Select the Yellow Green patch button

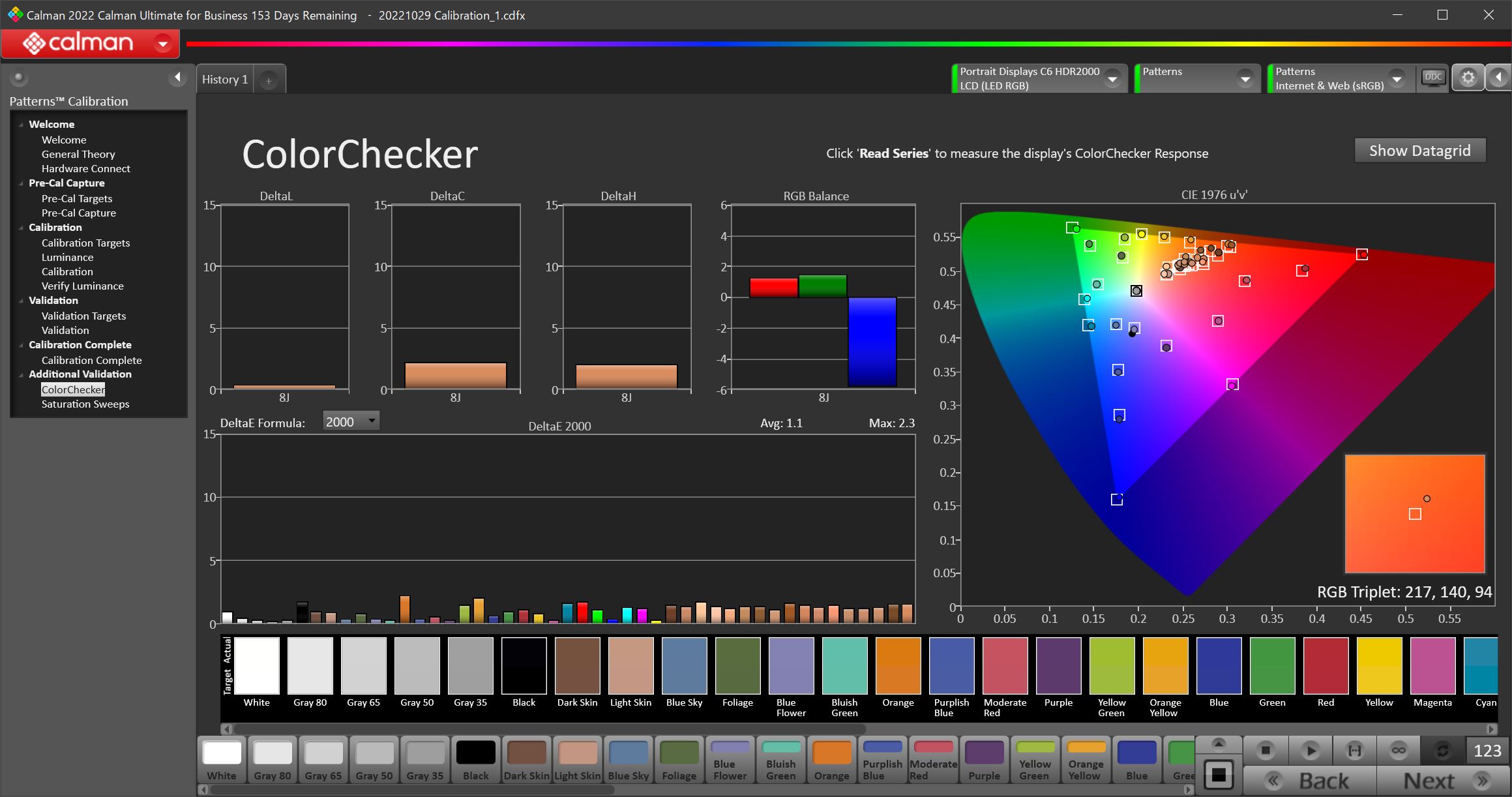point(1035,760)
